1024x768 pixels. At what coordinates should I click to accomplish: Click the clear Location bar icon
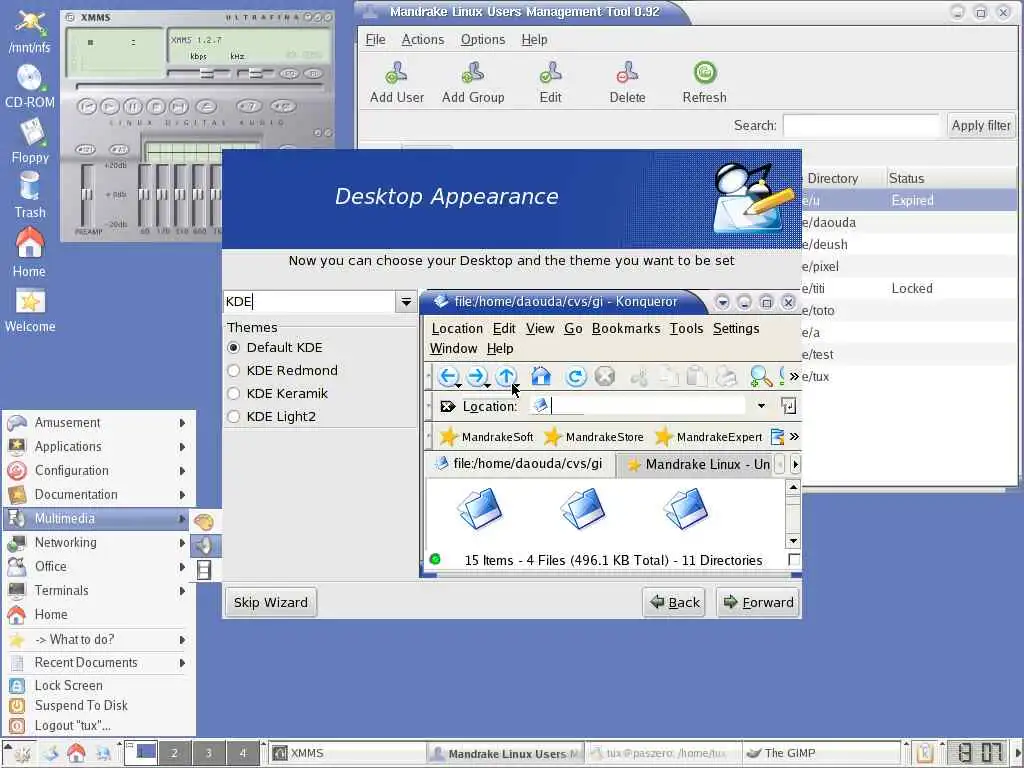point(447,407)
